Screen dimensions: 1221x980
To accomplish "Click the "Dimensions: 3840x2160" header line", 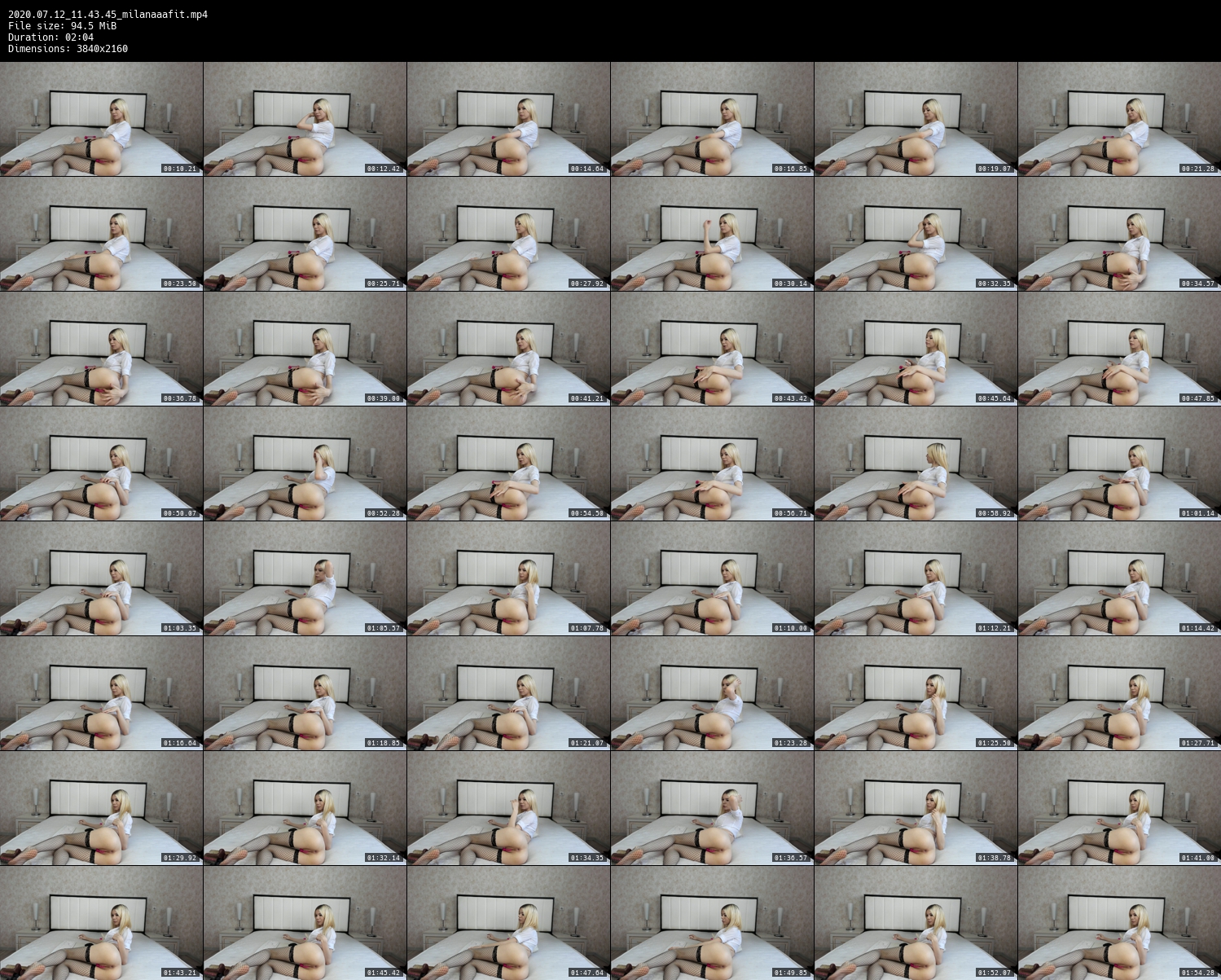I will pyautogui.click(x=68, y=49).
